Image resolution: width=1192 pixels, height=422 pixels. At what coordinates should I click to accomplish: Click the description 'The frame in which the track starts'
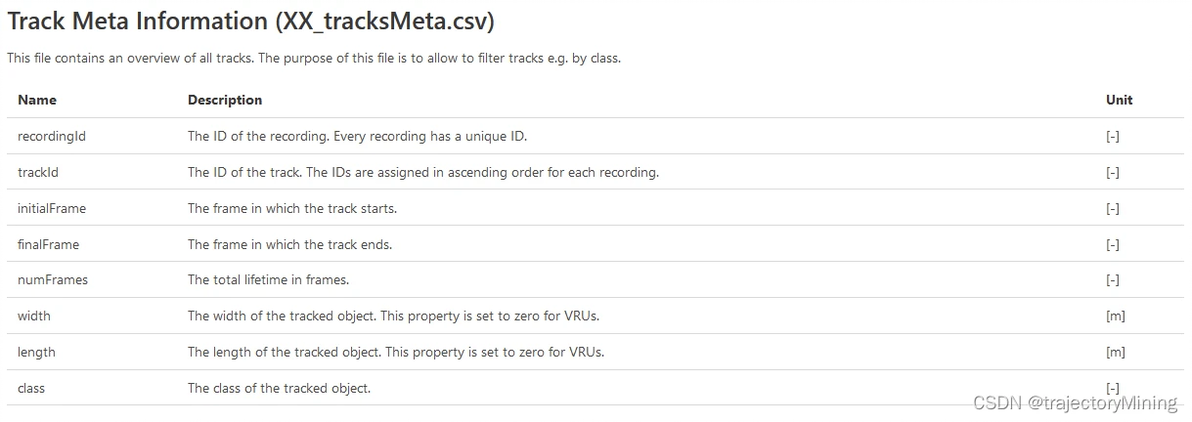290,208
